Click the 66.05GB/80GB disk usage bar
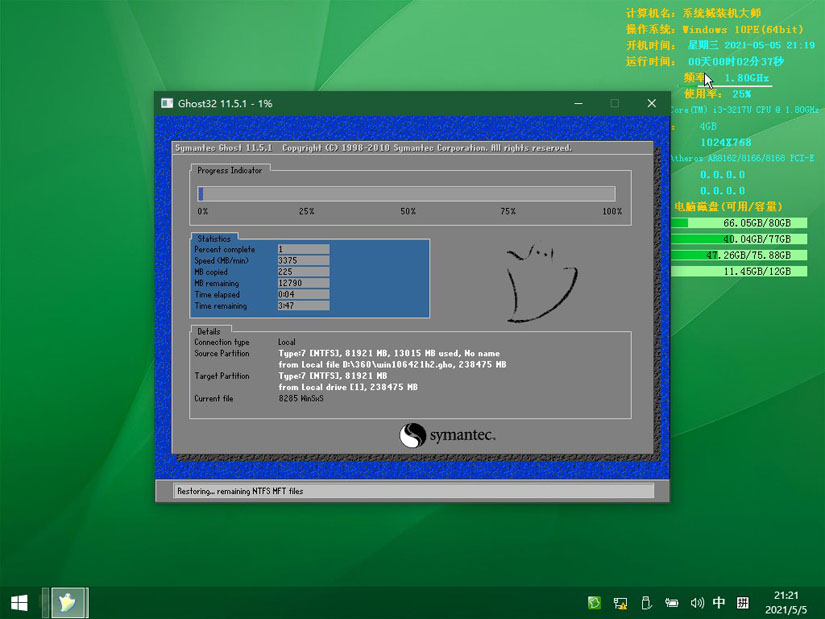This screenshot has width=825, height=619. tap(739, 223)
